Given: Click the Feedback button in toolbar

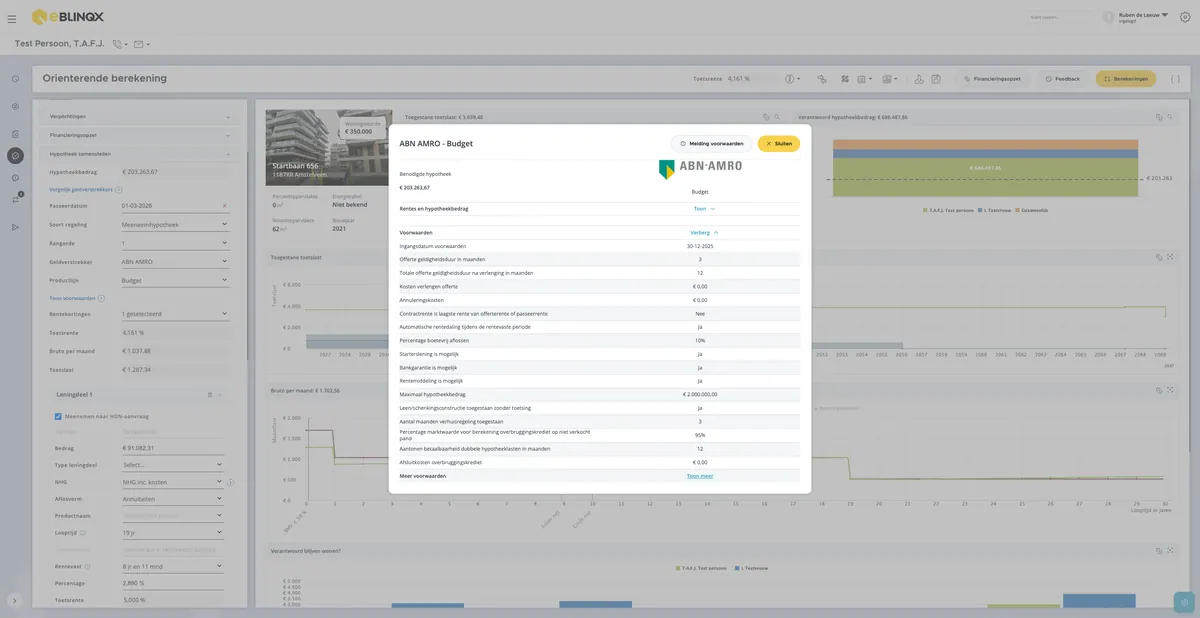Looking at the screenshot, I should pyautogui.click(x=1062, y=78).
